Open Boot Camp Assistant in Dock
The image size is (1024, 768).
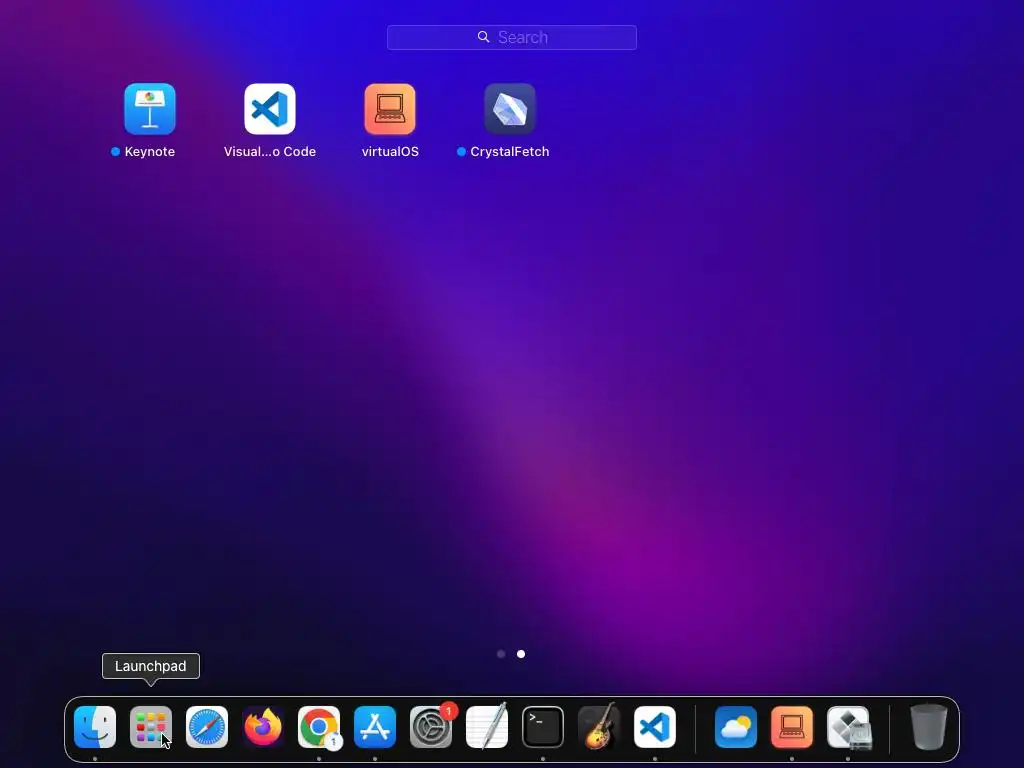(848, 727)
